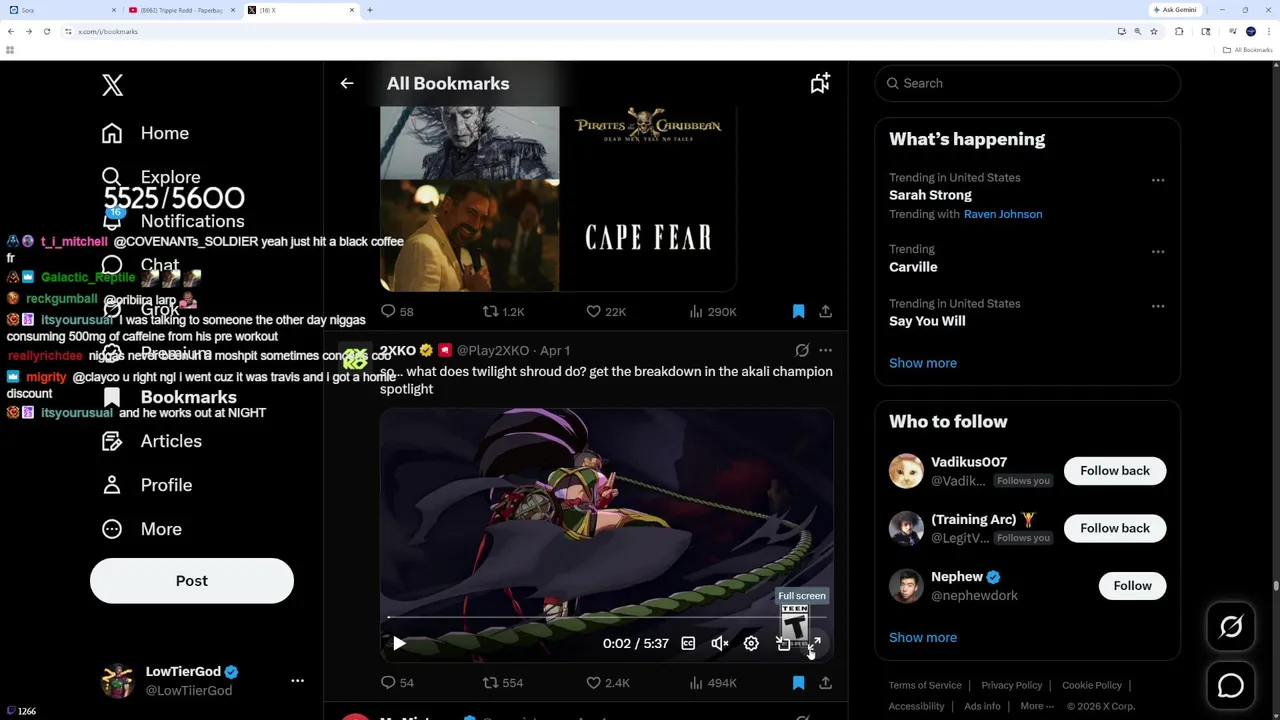Open the browser extensions icon
This screenshot has width=1280, height=720.
[x=1179, y=32]
